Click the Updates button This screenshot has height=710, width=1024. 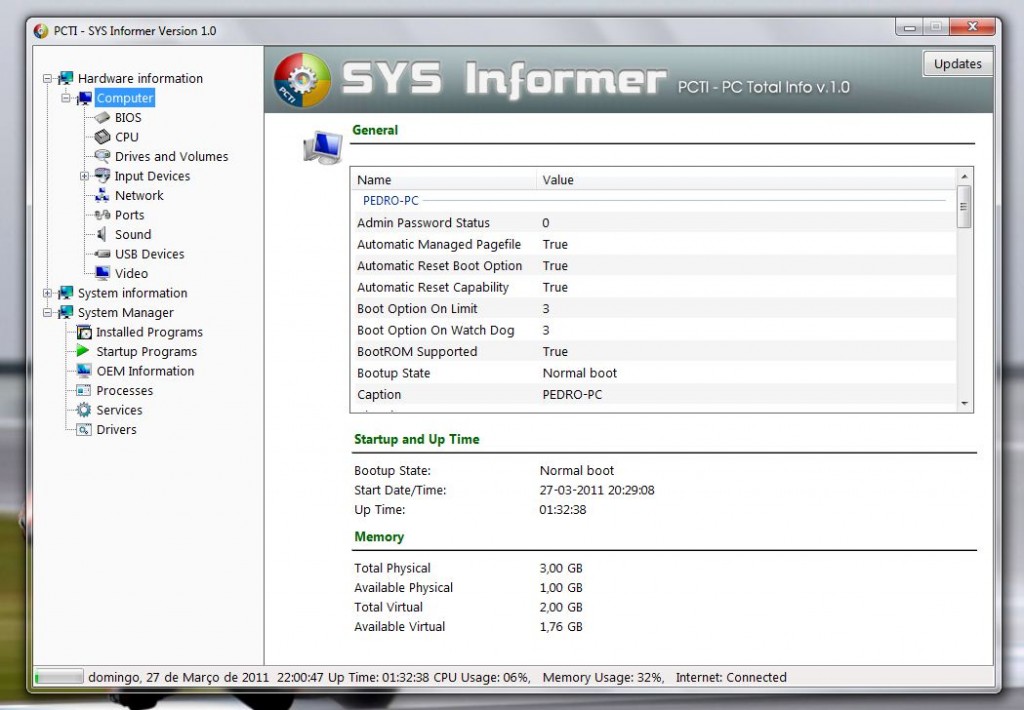[957, 63]
